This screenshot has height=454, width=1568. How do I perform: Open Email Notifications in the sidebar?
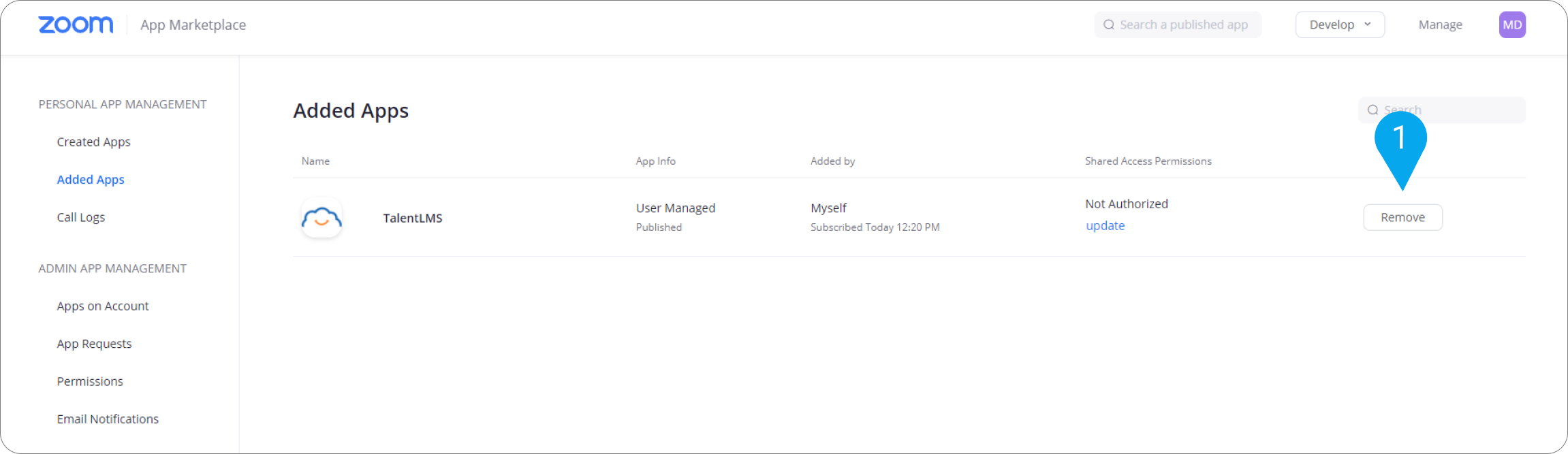point(108,419)
